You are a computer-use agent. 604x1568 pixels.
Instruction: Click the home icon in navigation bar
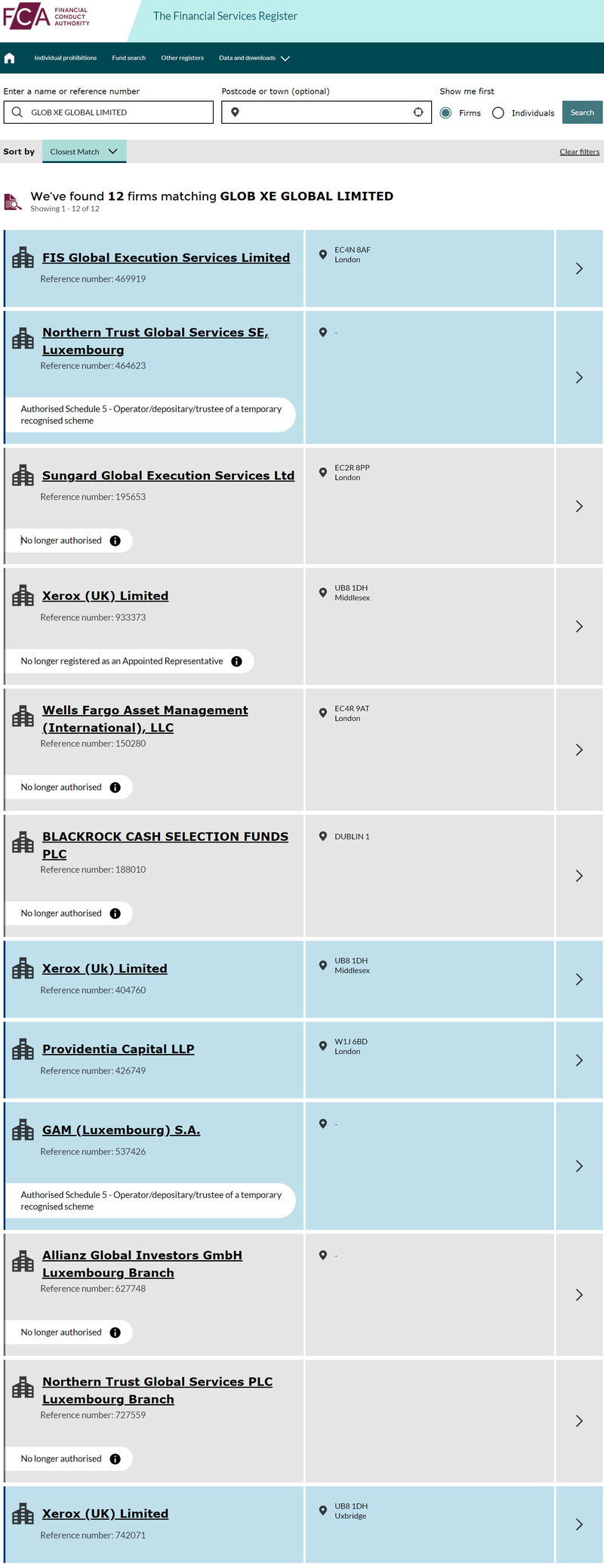(9, 58)
